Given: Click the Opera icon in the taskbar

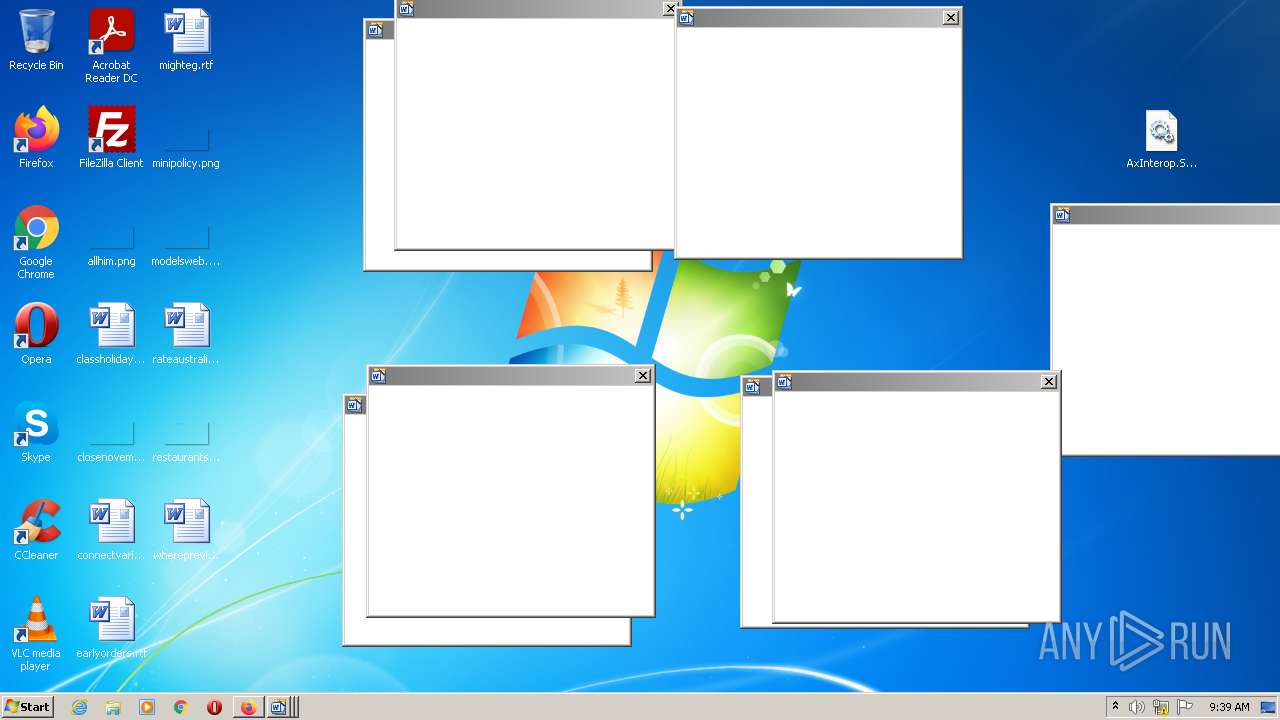Looking at the screenshot, I should pos(214,707).
